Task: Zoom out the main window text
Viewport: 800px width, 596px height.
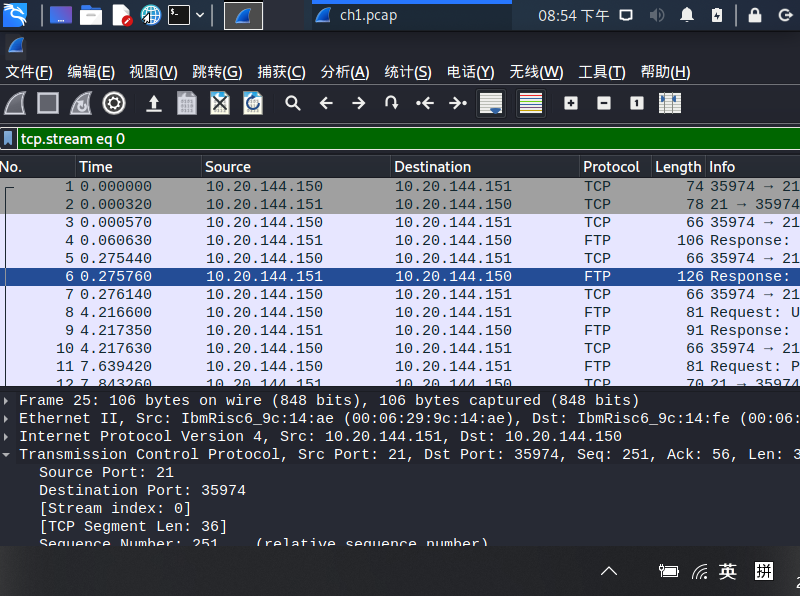Action: coord(604,104)
